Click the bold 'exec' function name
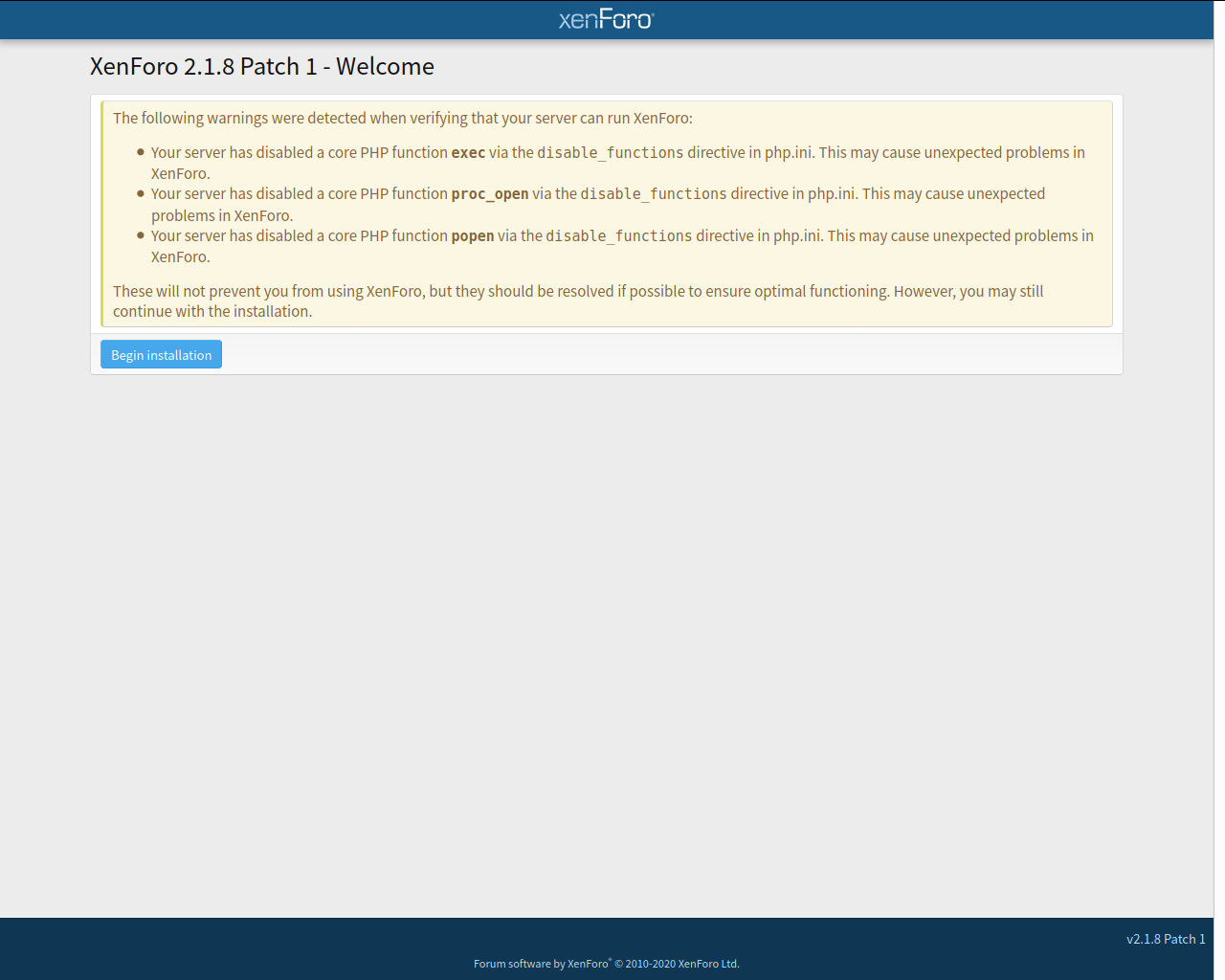This screenshot has height=980, width=1225. click(468, 152)
